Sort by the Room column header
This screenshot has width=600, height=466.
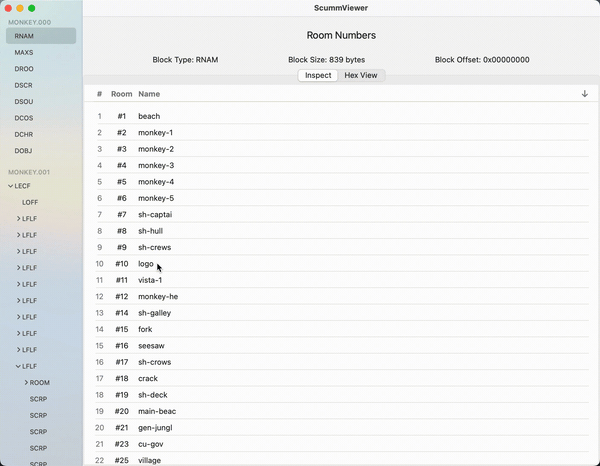(x=122, y=94)
